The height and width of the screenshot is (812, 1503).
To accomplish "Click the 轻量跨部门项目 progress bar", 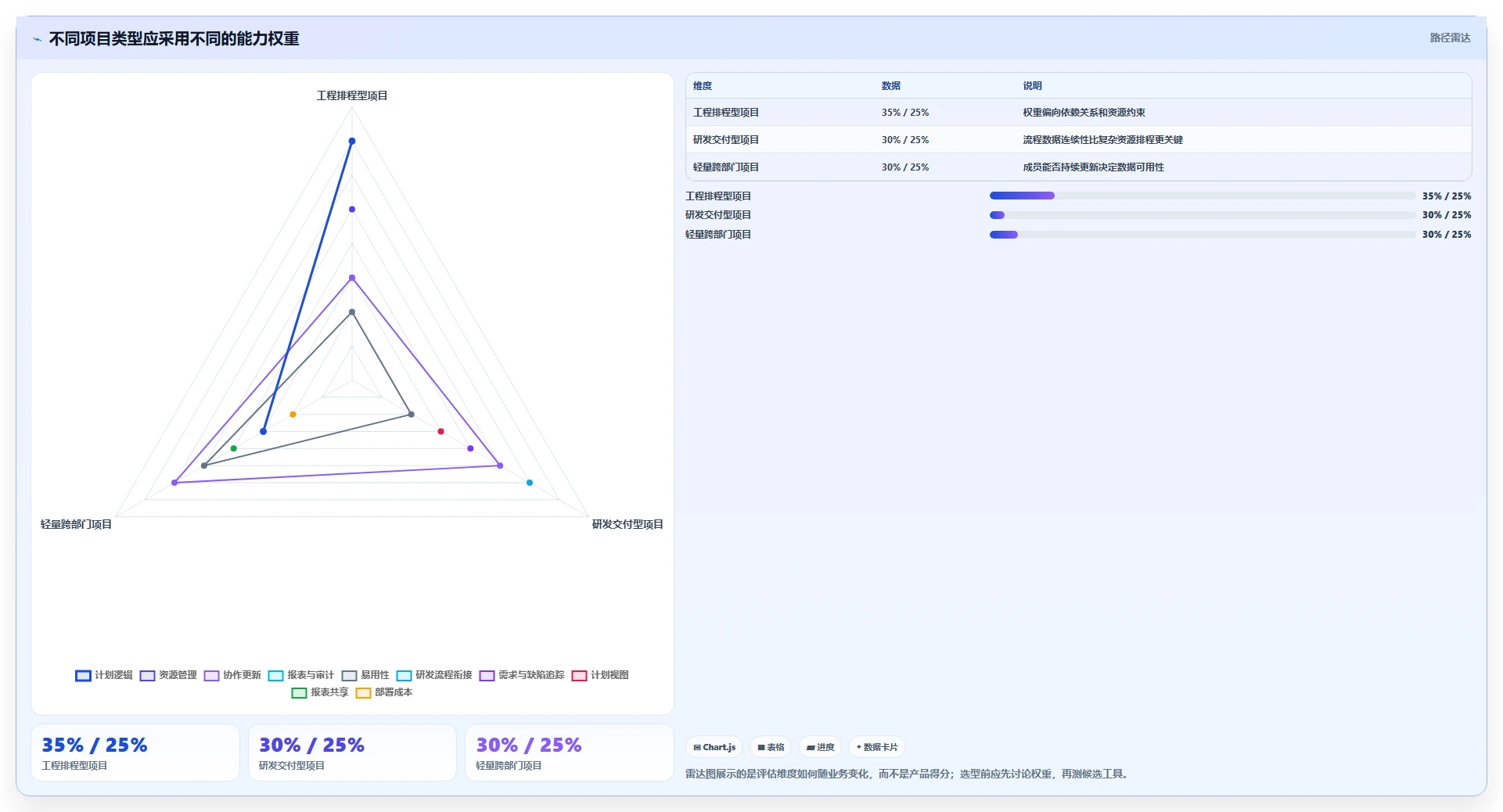I will point(1203,235).
